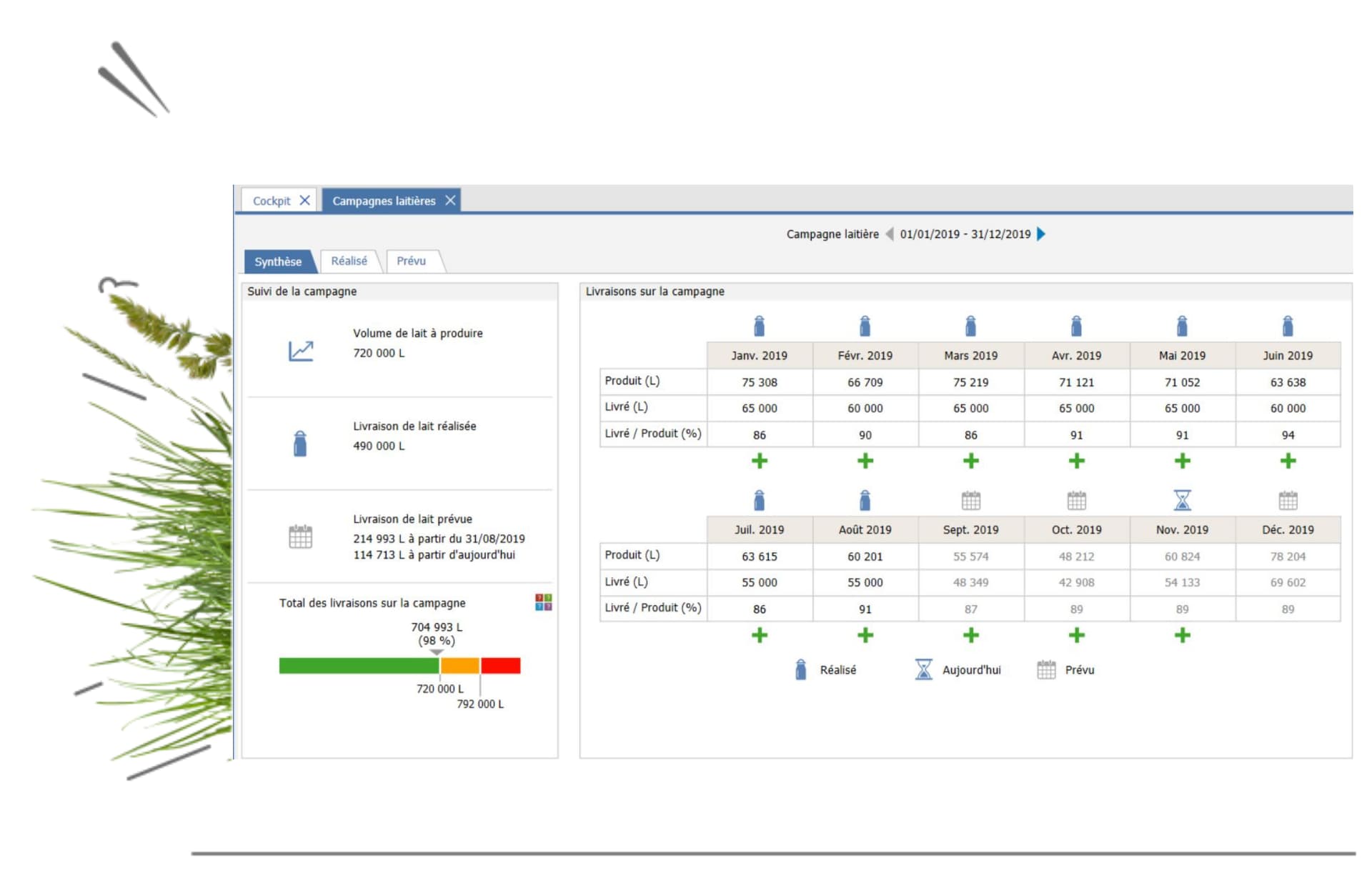
Task: Click the calendar icon above Déc. 2019
Action: [1288, 501]
